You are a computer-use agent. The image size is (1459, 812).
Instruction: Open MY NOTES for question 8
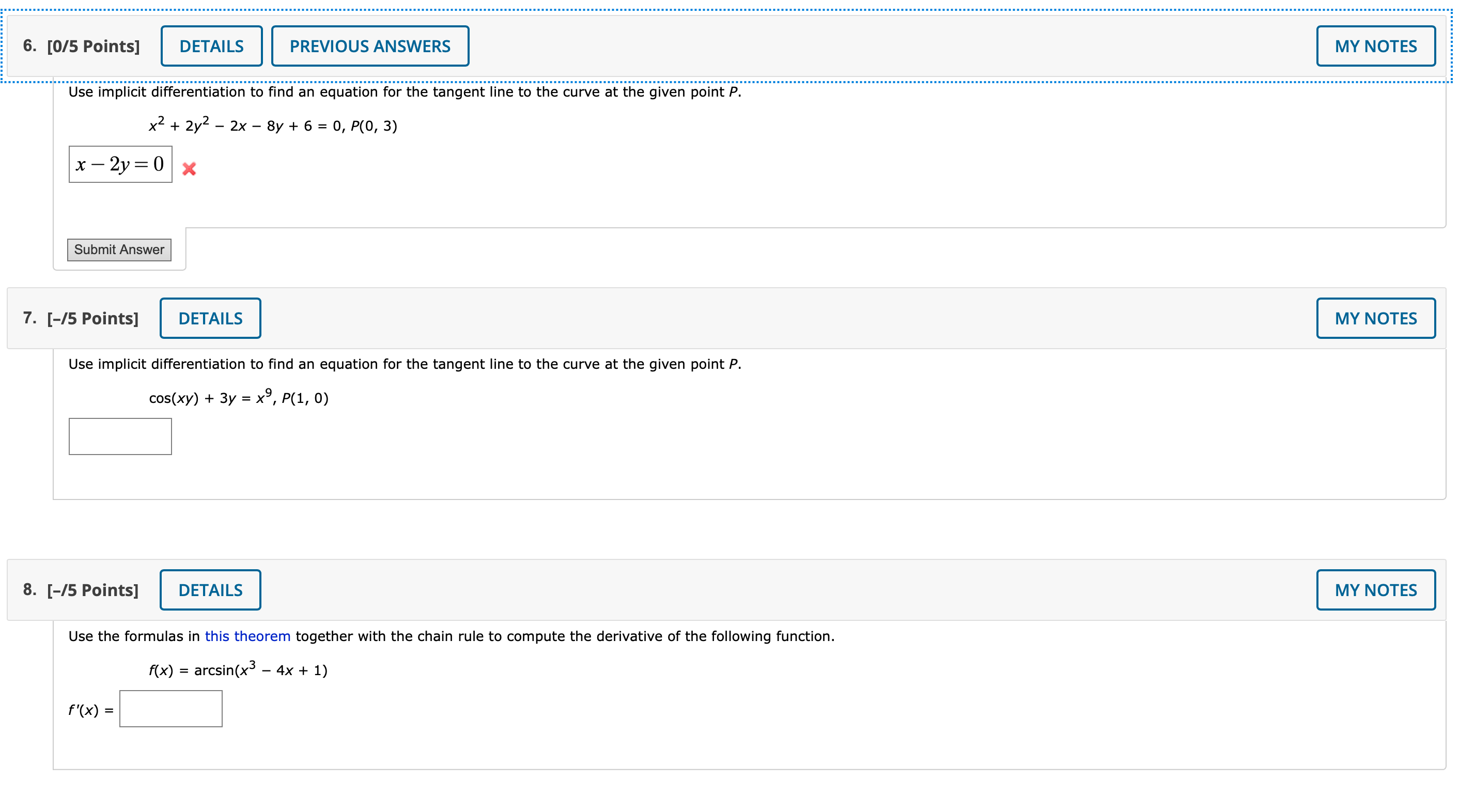1375,589
